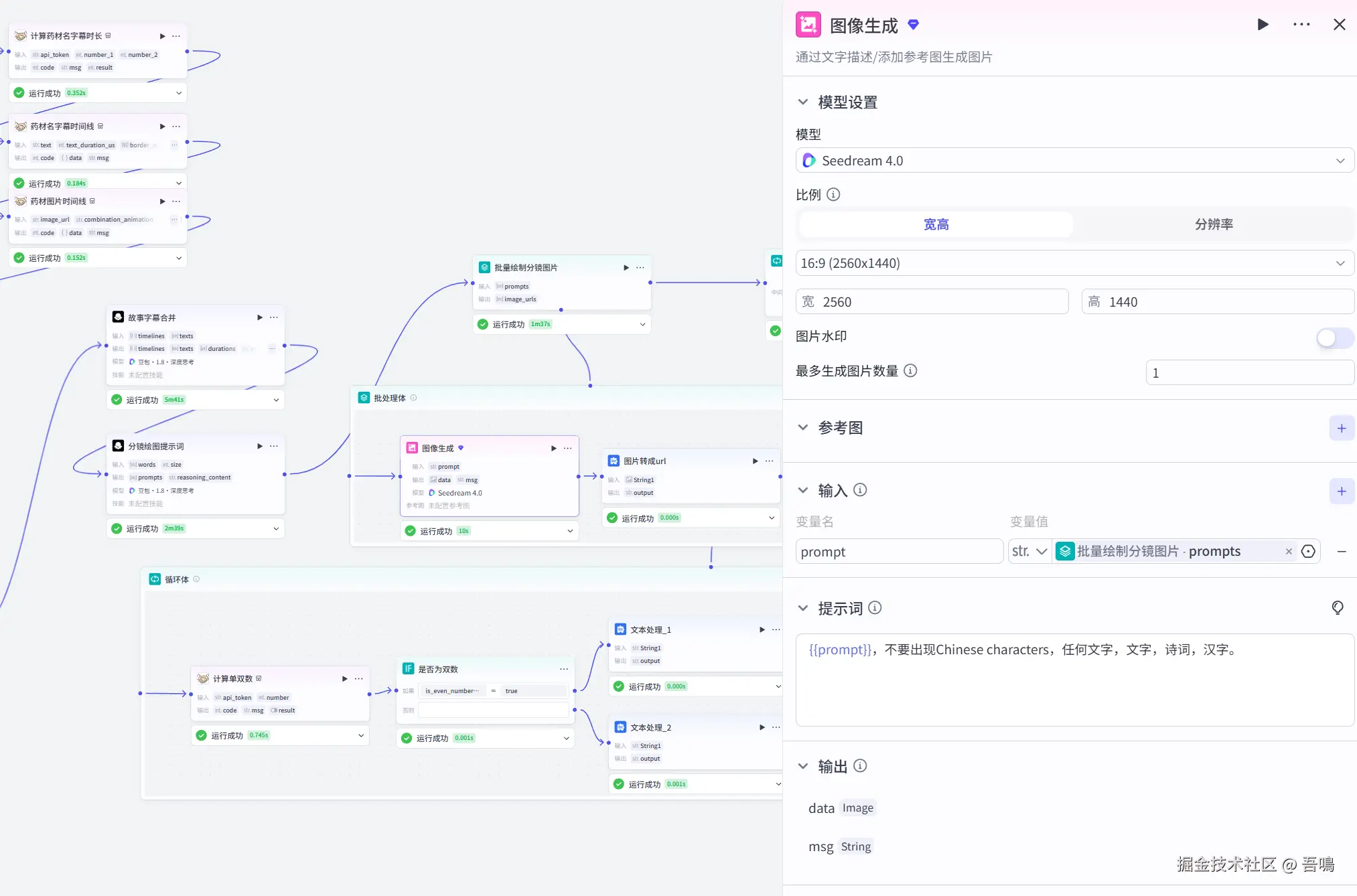Open the prompt suggestion lightbulb icon
The width and height of the screenshot is (1357, 896).
coord(1338,608)
